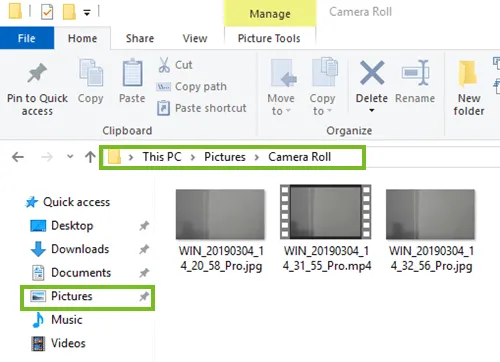Open Music label in the navigation pane
The width and height of the screenshot is (500, 362).
[67, 320]
